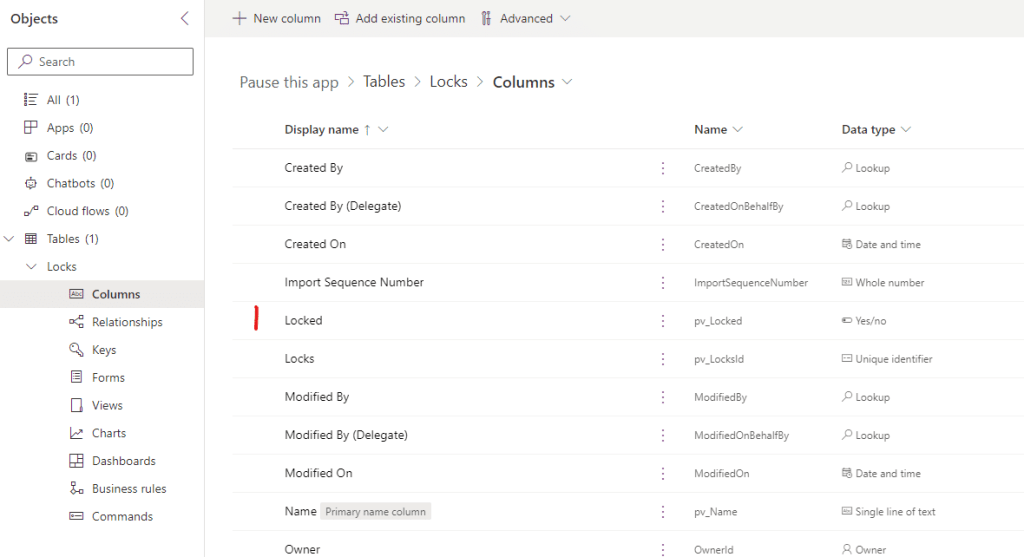Click Add existing column
This screenshot has width=1024, height=557.
400,18
